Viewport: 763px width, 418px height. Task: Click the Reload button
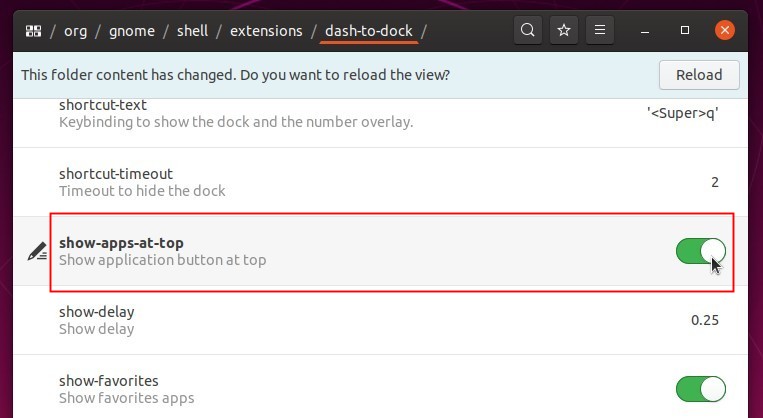point(699,75)
